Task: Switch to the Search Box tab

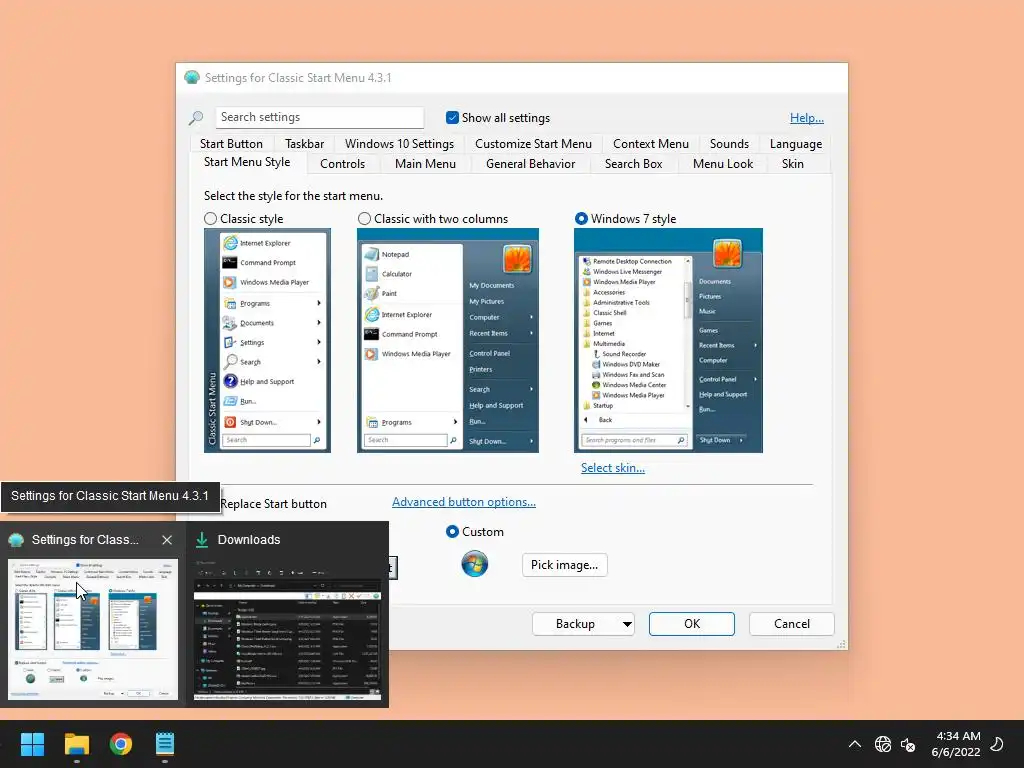Action: 633,164
